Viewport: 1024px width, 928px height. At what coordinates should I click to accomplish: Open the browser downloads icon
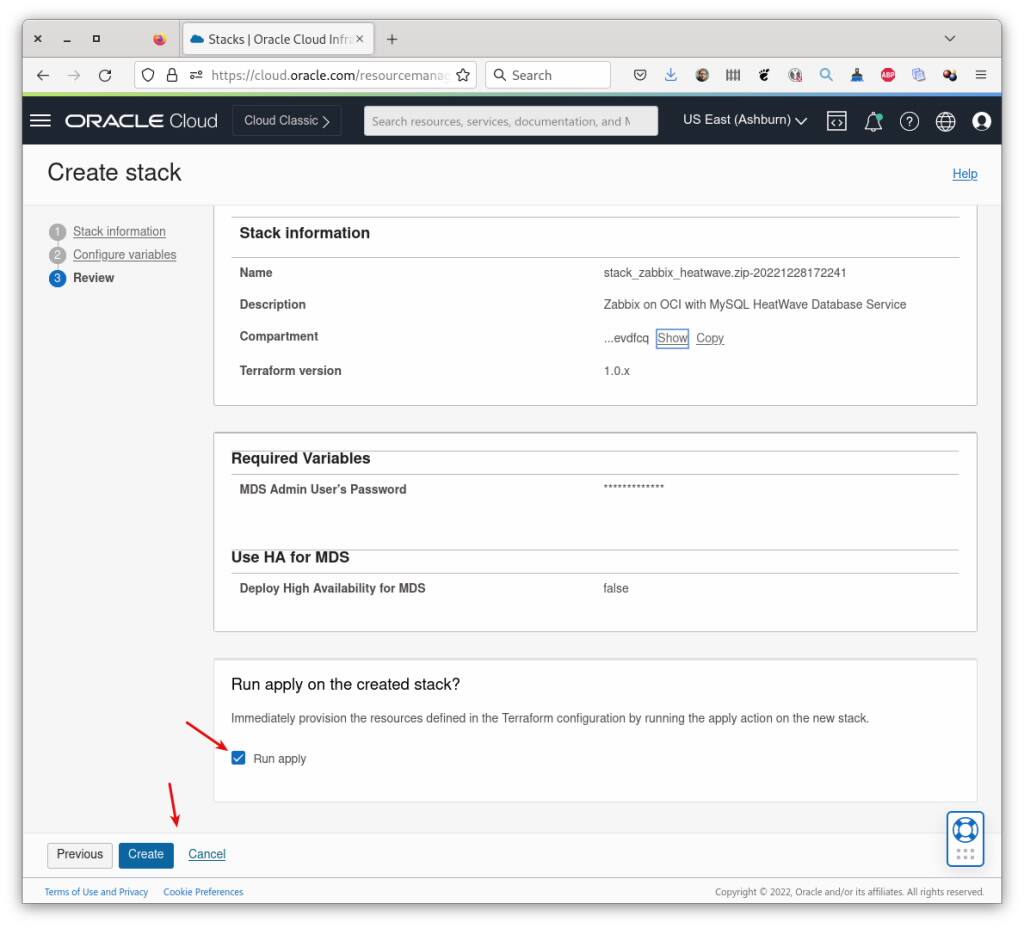[x=671, y=75]
